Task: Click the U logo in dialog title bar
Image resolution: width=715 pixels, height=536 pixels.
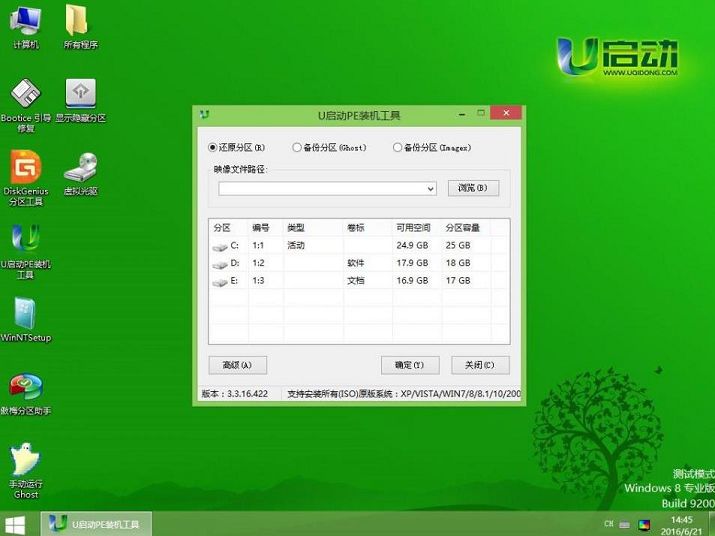Action: click(204, 114)
